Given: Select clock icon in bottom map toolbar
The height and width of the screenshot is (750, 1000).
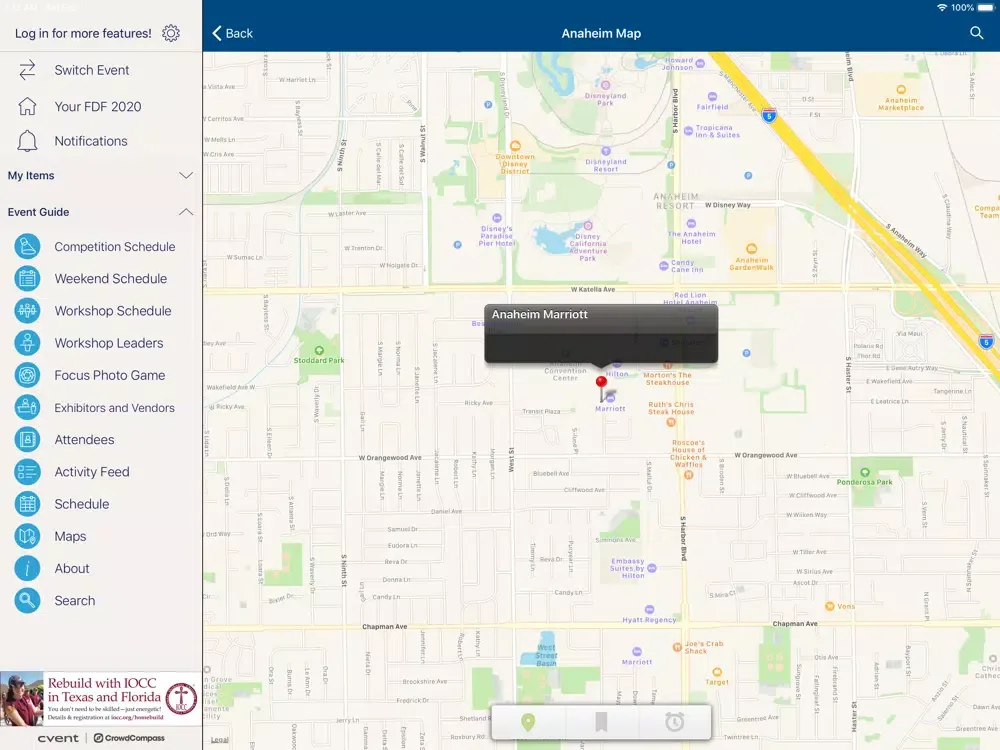Looking at the screenshot, I should point(674,722).
